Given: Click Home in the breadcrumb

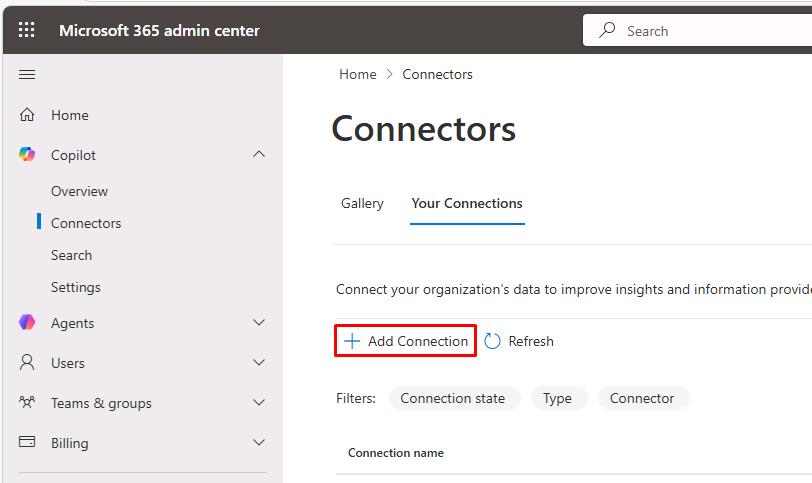Looking at the screenshot, I should click(358, 74).
